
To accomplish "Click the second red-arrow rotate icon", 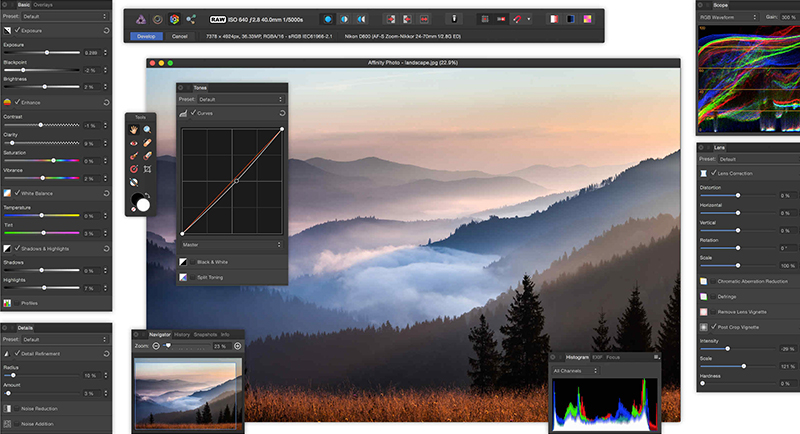I will [407, 19].
